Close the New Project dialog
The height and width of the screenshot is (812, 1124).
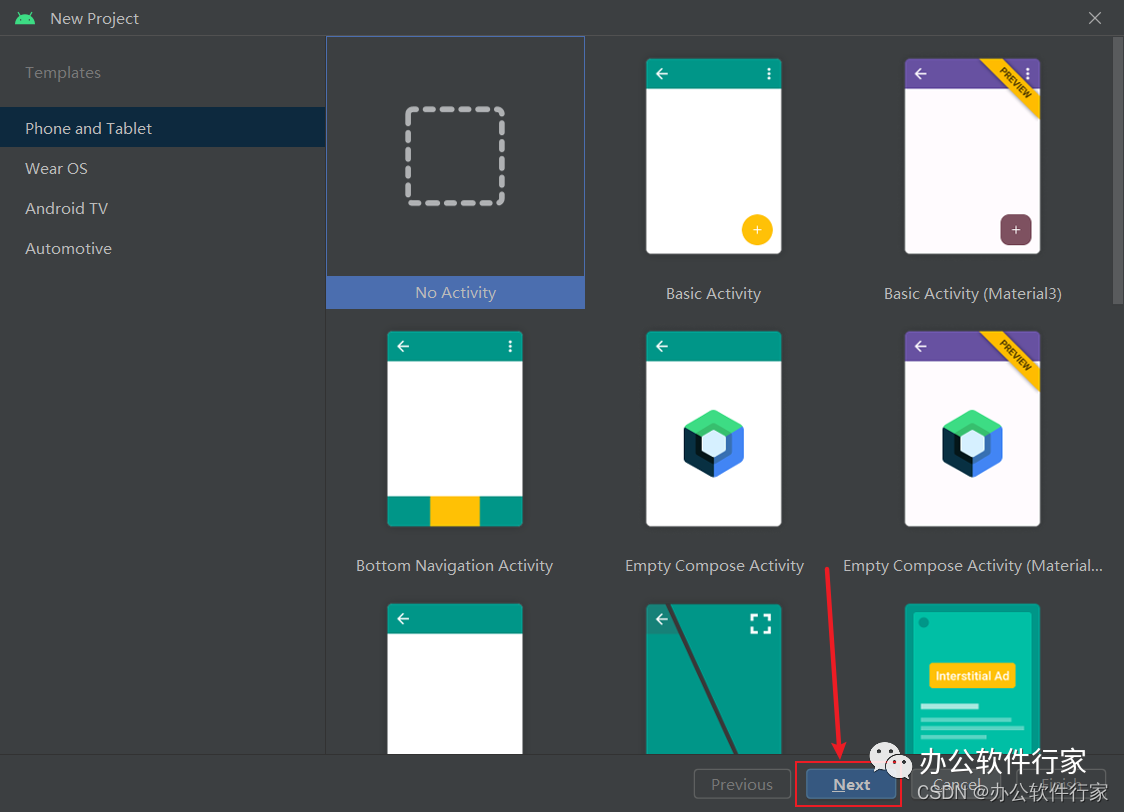point(1096,18)
